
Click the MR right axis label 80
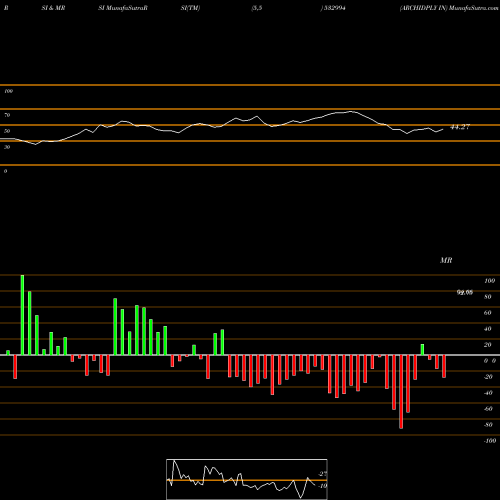click(488, 297)
